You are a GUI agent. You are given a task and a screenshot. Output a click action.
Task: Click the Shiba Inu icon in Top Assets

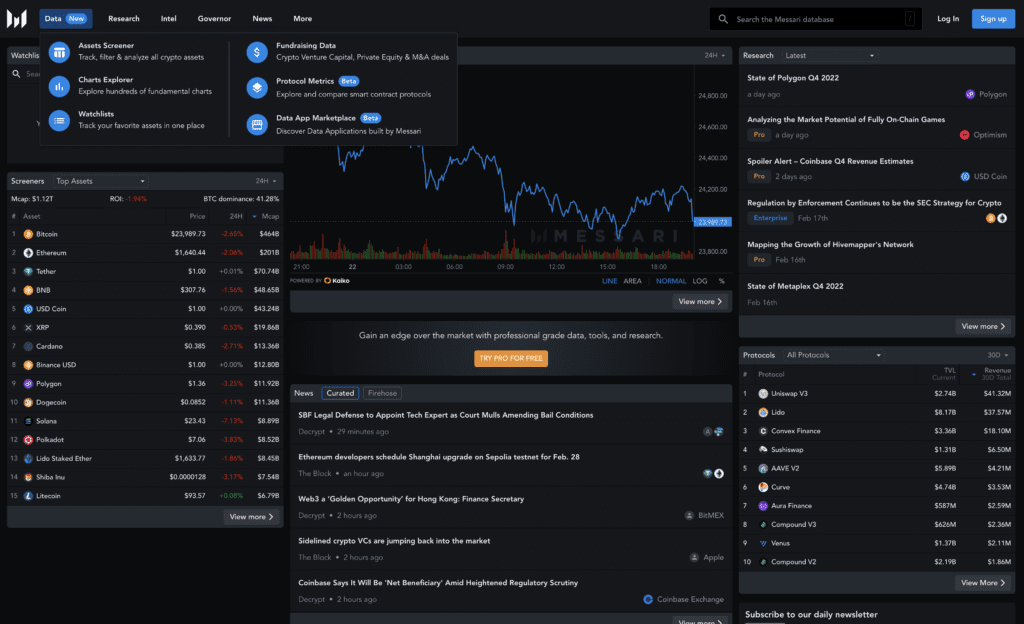[28, 477]
